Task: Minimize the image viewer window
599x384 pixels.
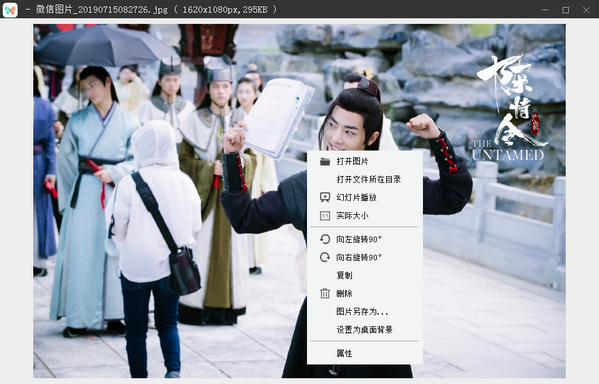Action: pos(545,10)
